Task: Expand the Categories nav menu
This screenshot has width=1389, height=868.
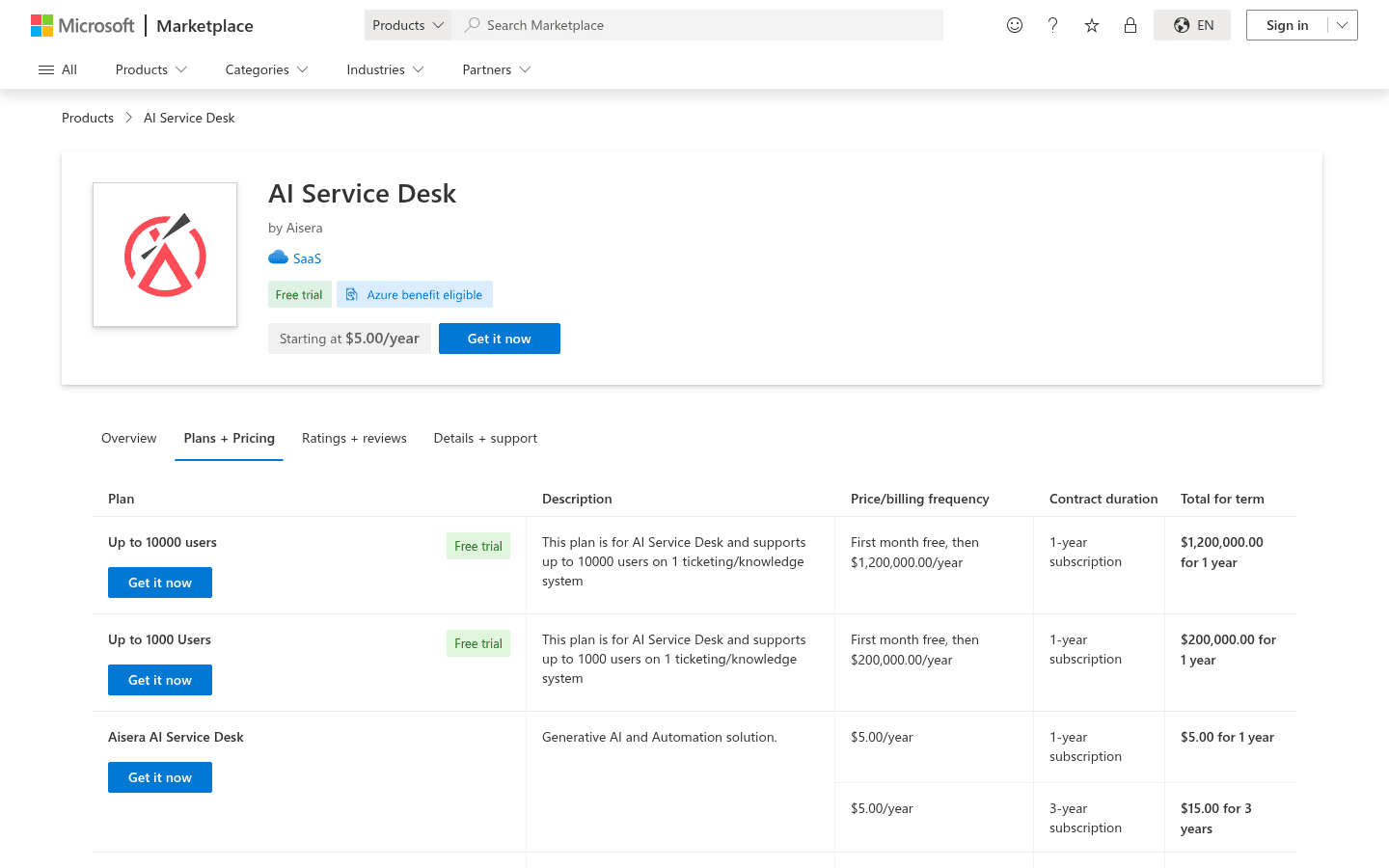Action: 267,69
